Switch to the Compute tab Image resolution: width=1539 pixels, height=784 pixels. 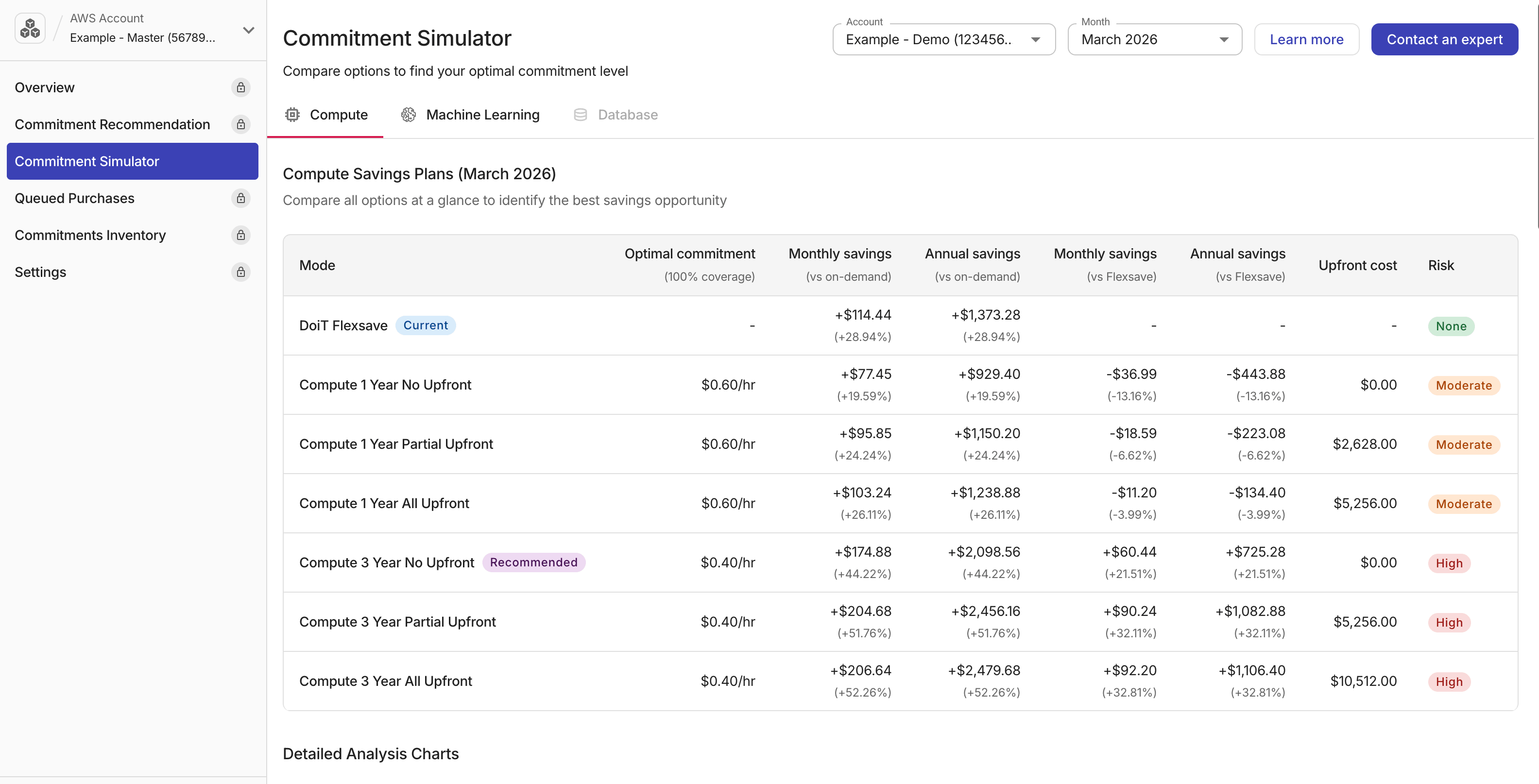coord(325,115)
